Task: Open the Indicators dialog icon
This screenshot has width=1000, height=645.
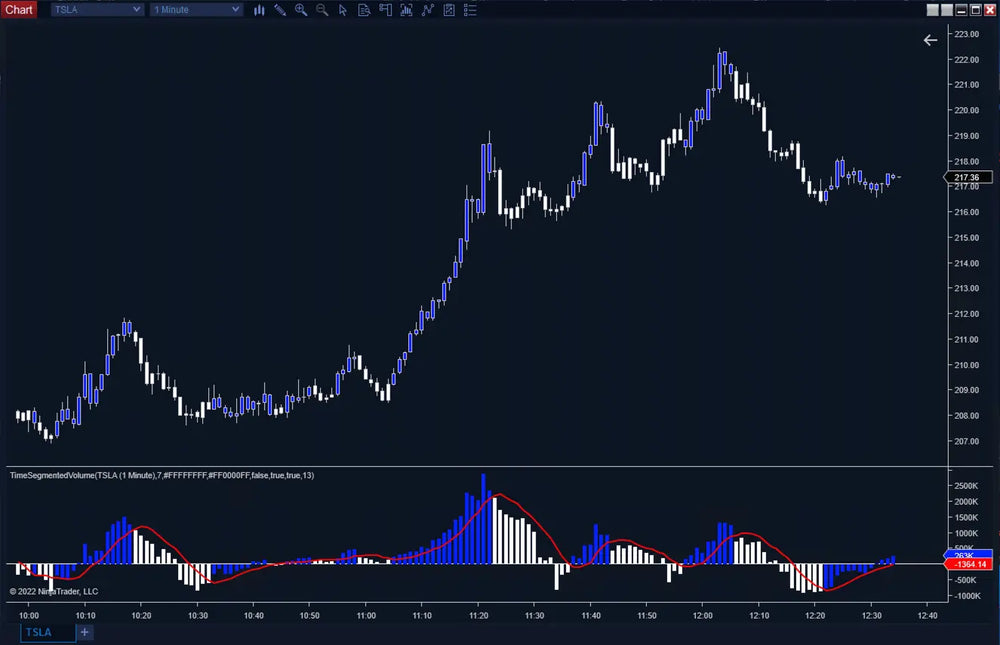Action: tap(406, 10)
